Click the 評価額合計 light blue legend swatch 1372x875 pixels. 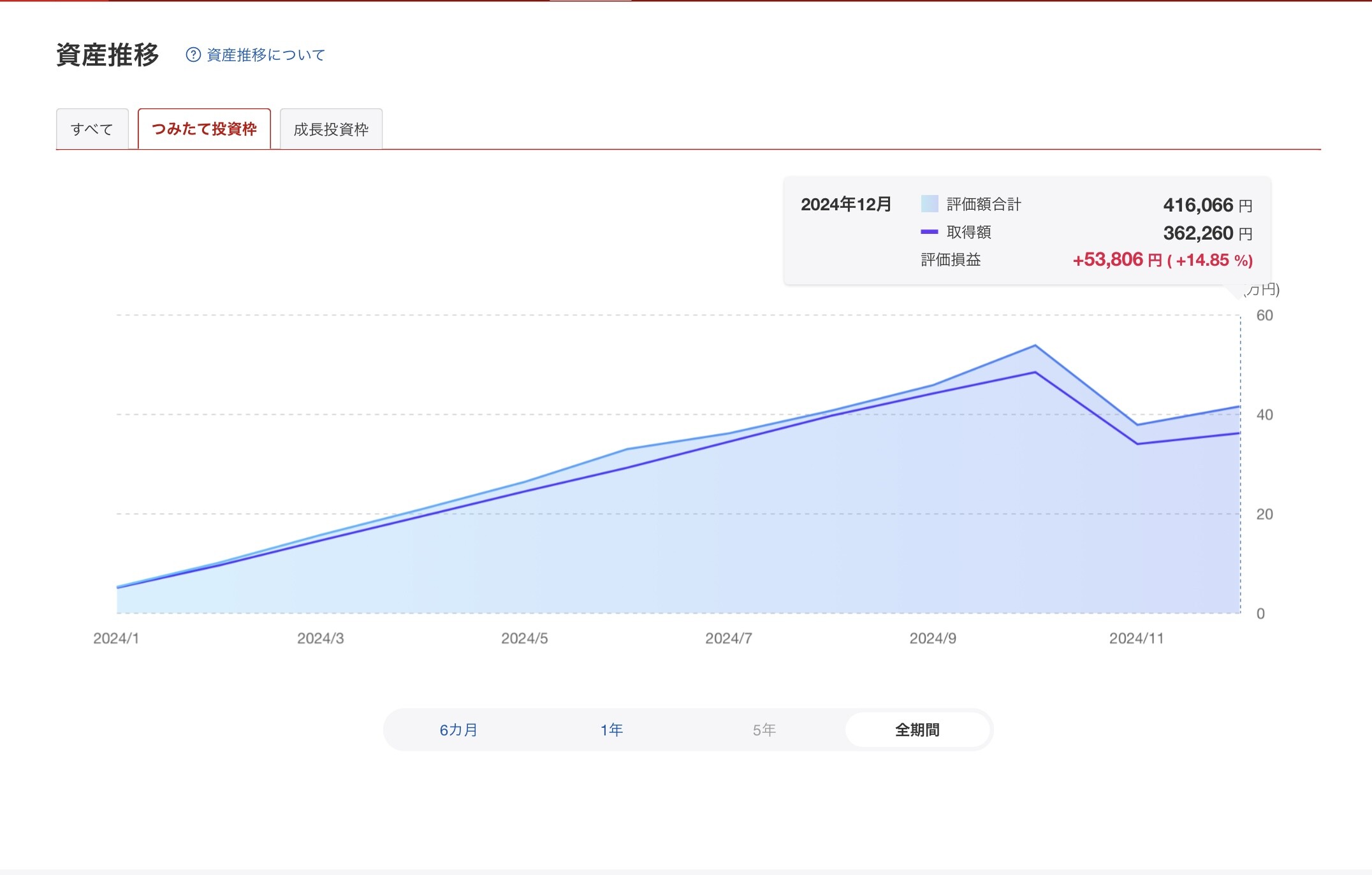tap(929, 204)
